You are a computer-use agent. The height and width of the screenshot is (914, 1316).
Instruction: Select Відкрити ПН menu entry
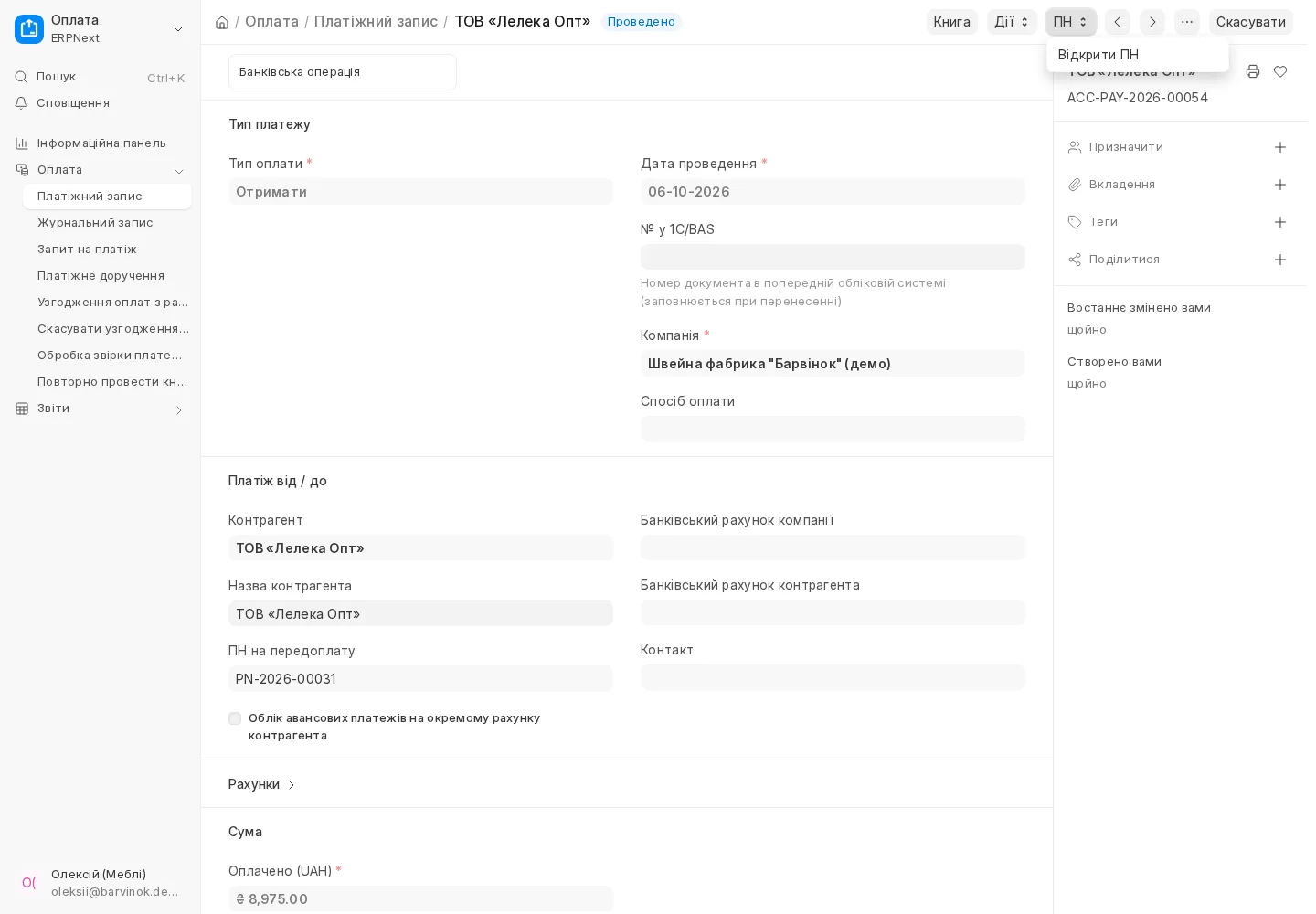(1137, 55)
